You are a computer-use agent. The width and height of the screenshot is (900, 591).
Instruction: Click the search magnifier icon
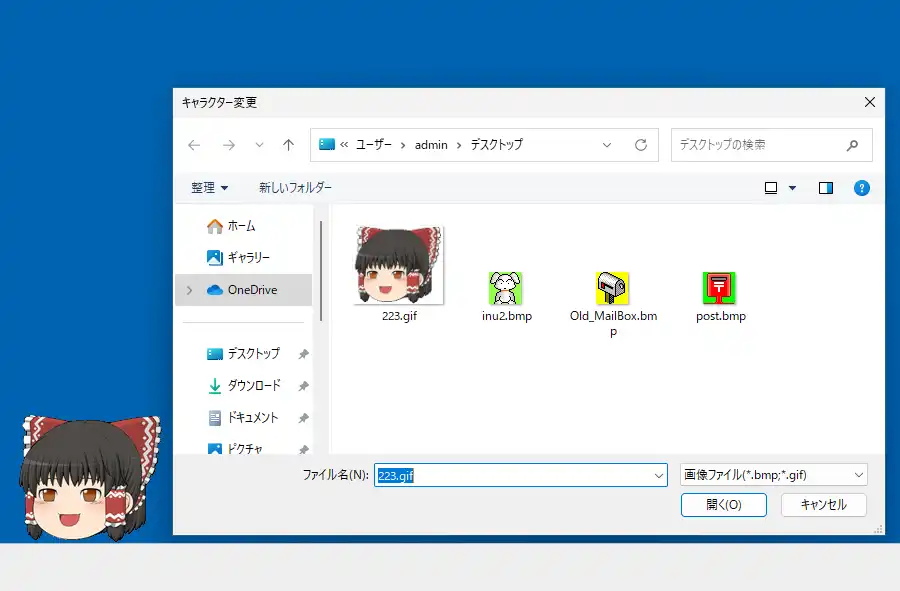tap(852, 145)
